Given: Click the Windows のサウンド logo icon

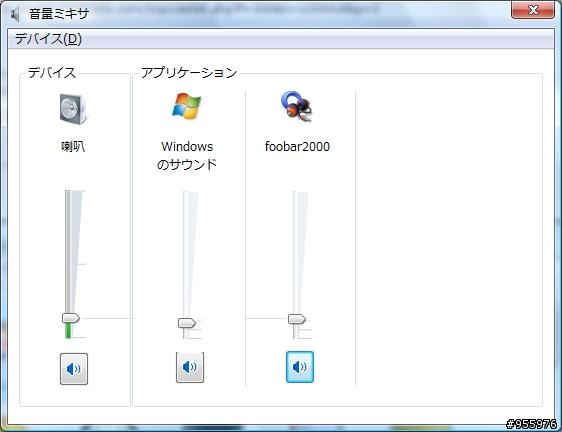Looking at the screenshot, I should [x=186, y=106].
